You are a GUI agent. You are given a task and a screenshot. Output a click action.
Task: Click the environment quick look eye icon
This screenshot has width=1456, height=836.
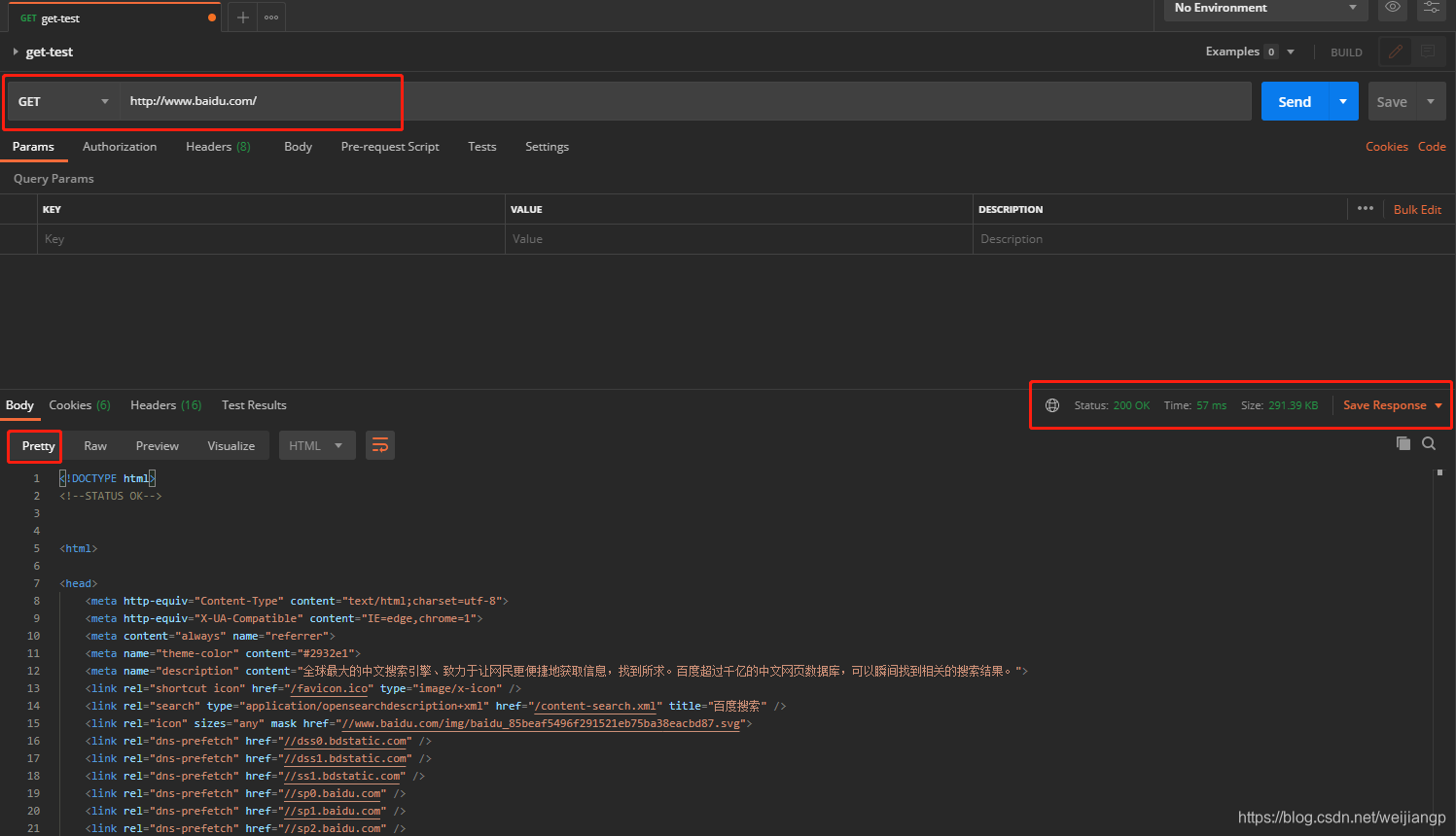click(1393, 8)
